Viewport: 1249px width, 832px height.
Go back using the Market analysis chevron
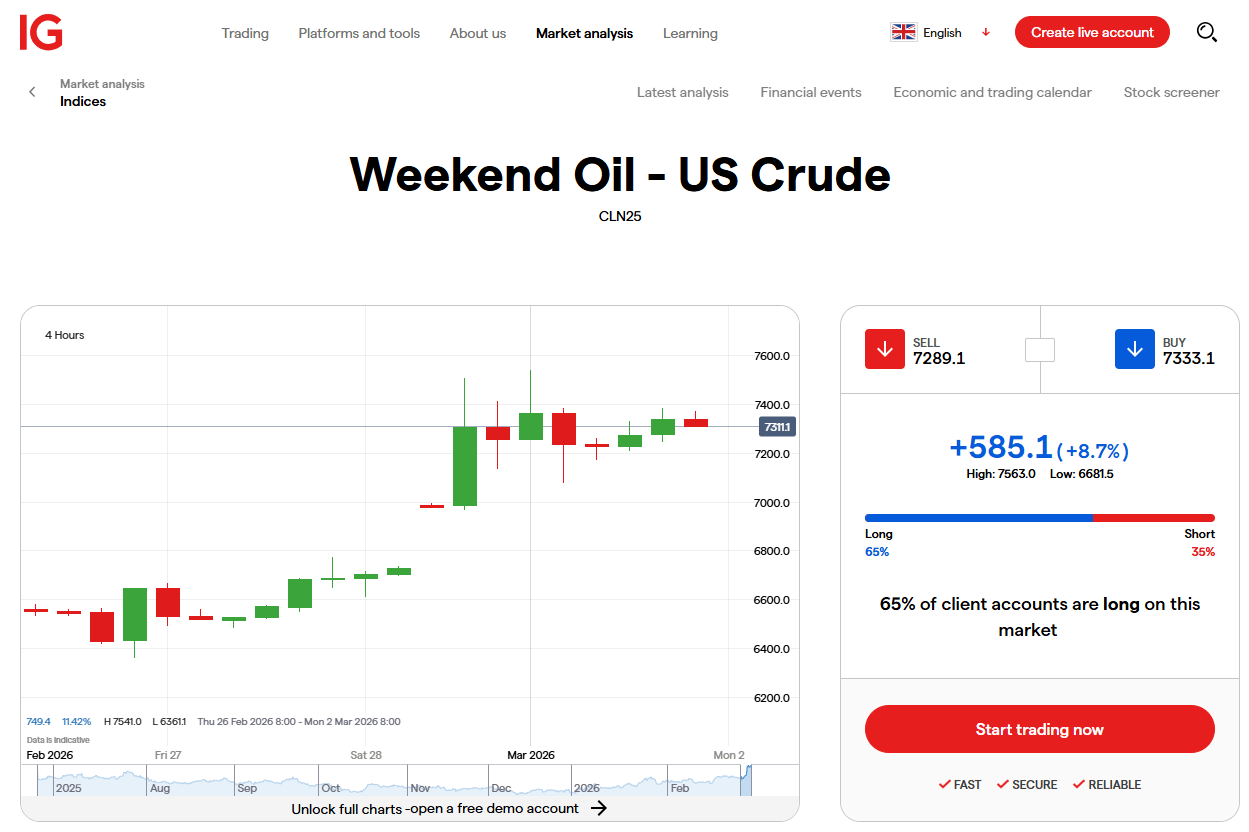[32, 92]
